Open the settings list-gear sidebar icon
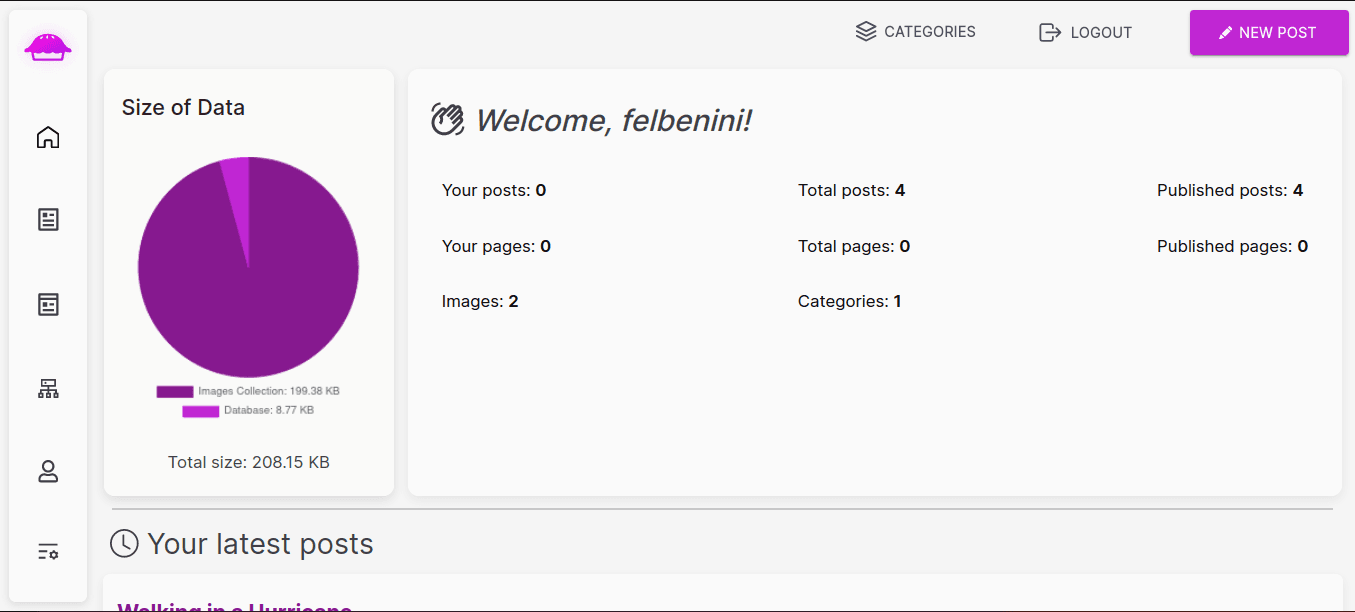1355x612 pixels. tap(48, 551)
